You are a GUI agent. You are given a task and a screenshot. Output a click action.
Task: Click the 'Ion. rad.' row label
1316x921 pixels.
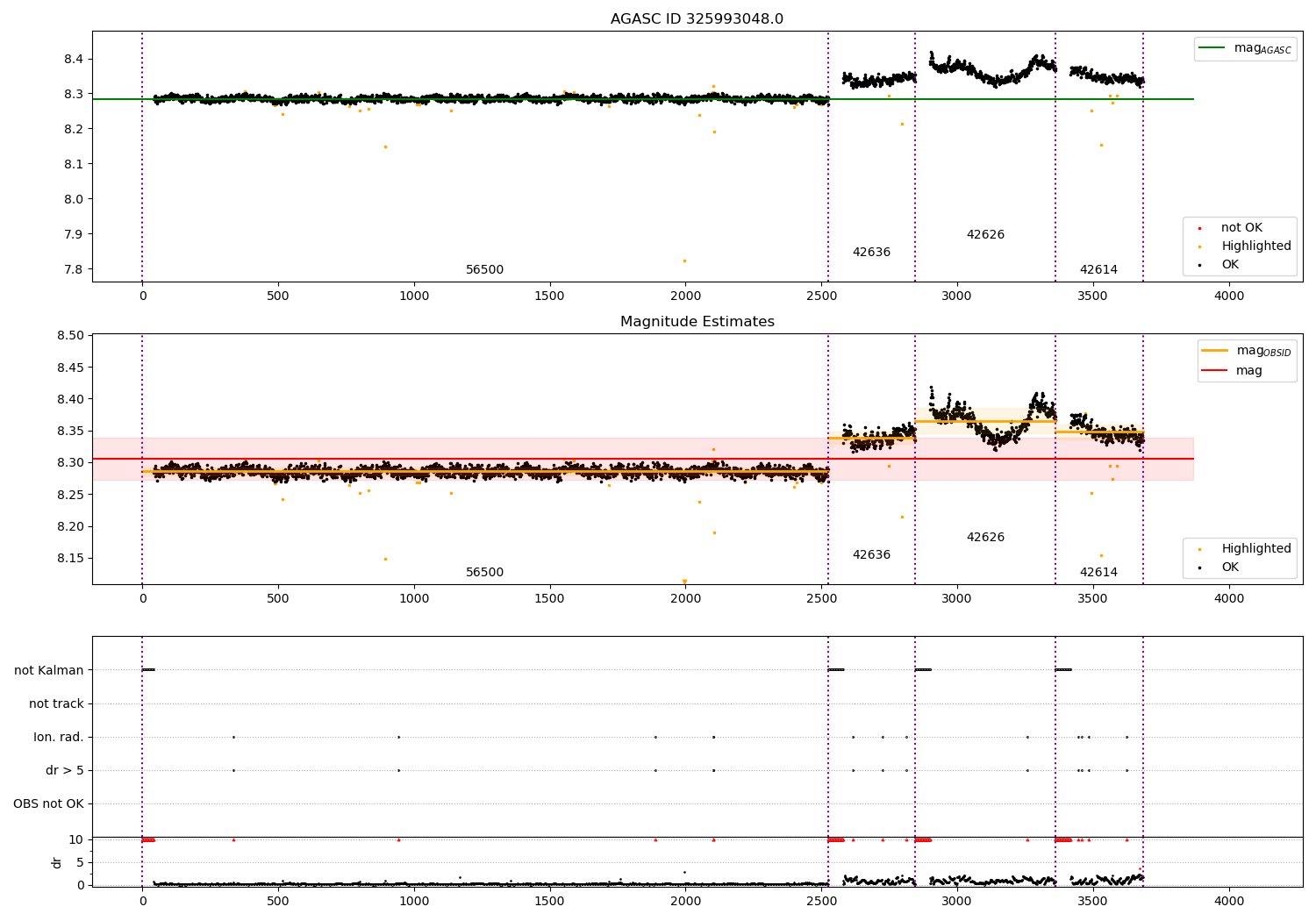tap(59, 738)
